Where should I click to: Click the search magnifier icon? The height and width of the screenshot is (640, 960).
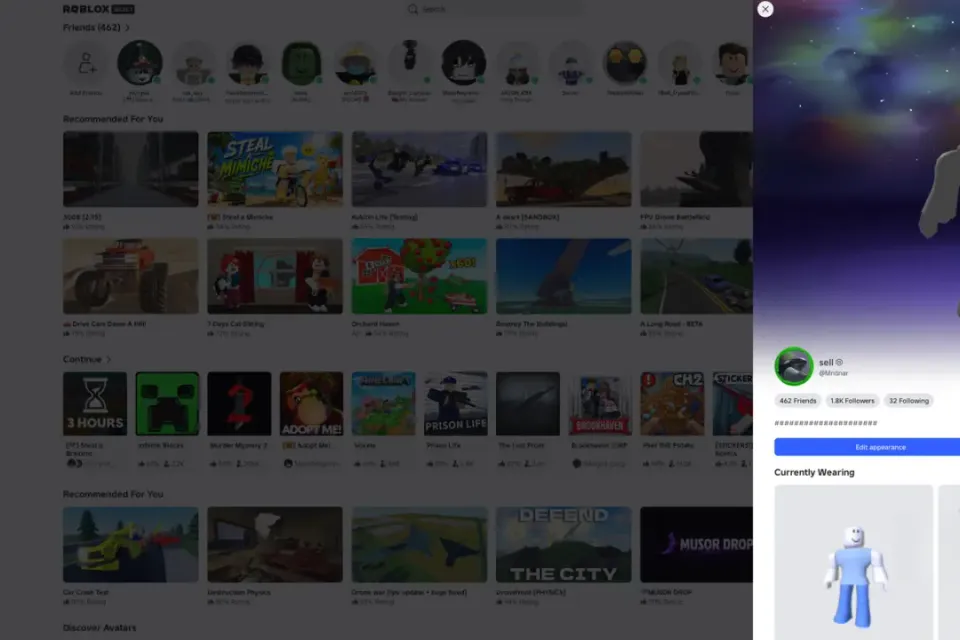coord(413,9)
